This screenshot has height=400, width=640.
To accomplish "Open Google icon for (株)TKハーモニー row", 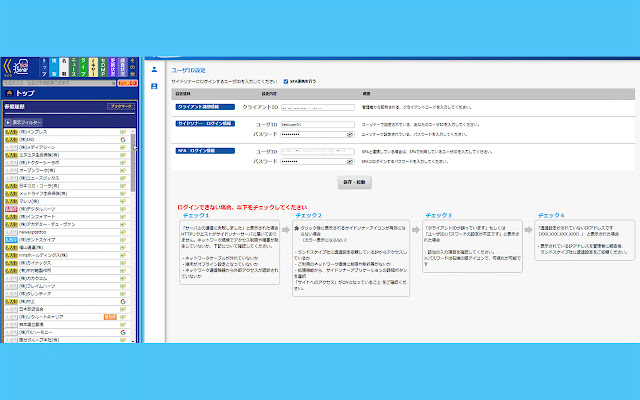I will coord(123,332).
